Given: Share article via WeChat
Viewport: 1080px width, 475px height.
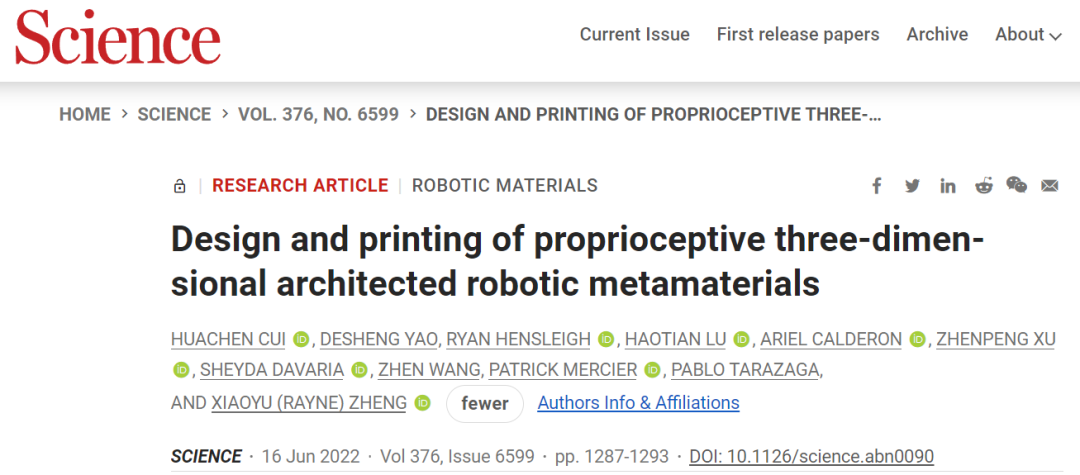Looking at the screenshot, I should [x=1017, y=185].
